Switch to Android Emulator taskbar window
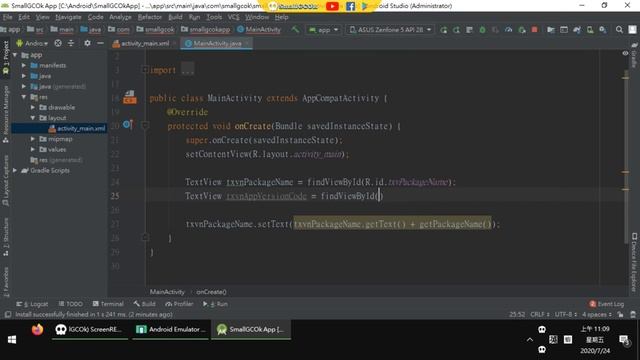 pyautogui.click(x=171, y=329)
